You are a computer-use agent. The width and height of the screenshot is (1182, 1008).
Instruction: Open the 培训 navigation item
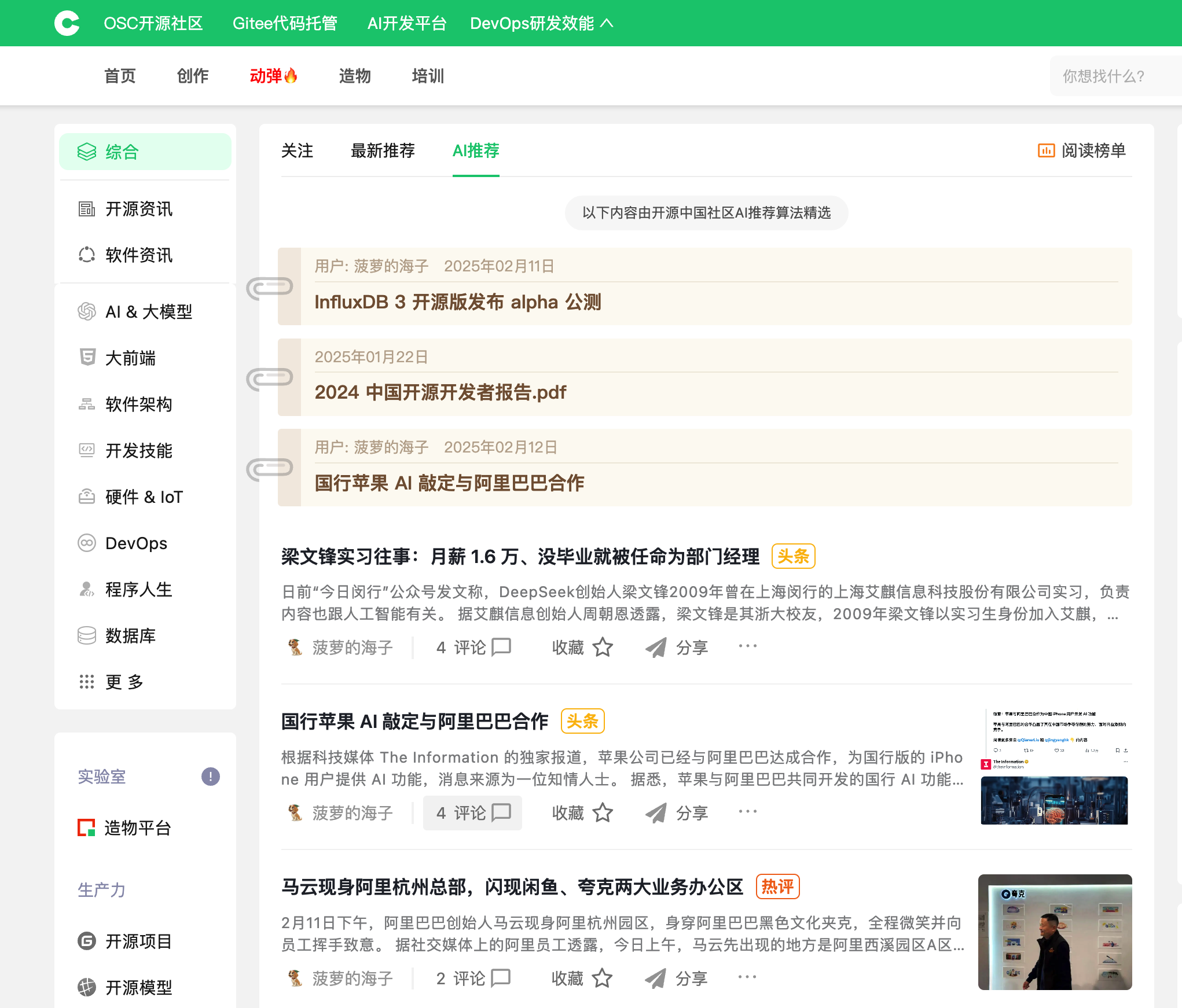pyautogui.click(x=428, y=76)
